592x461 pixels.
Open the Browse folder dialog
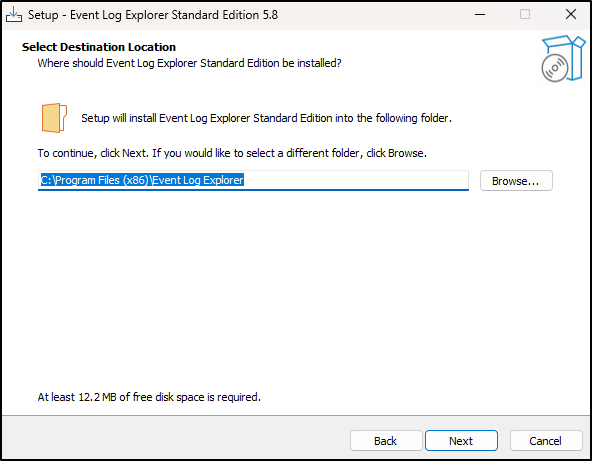[516, 181]
